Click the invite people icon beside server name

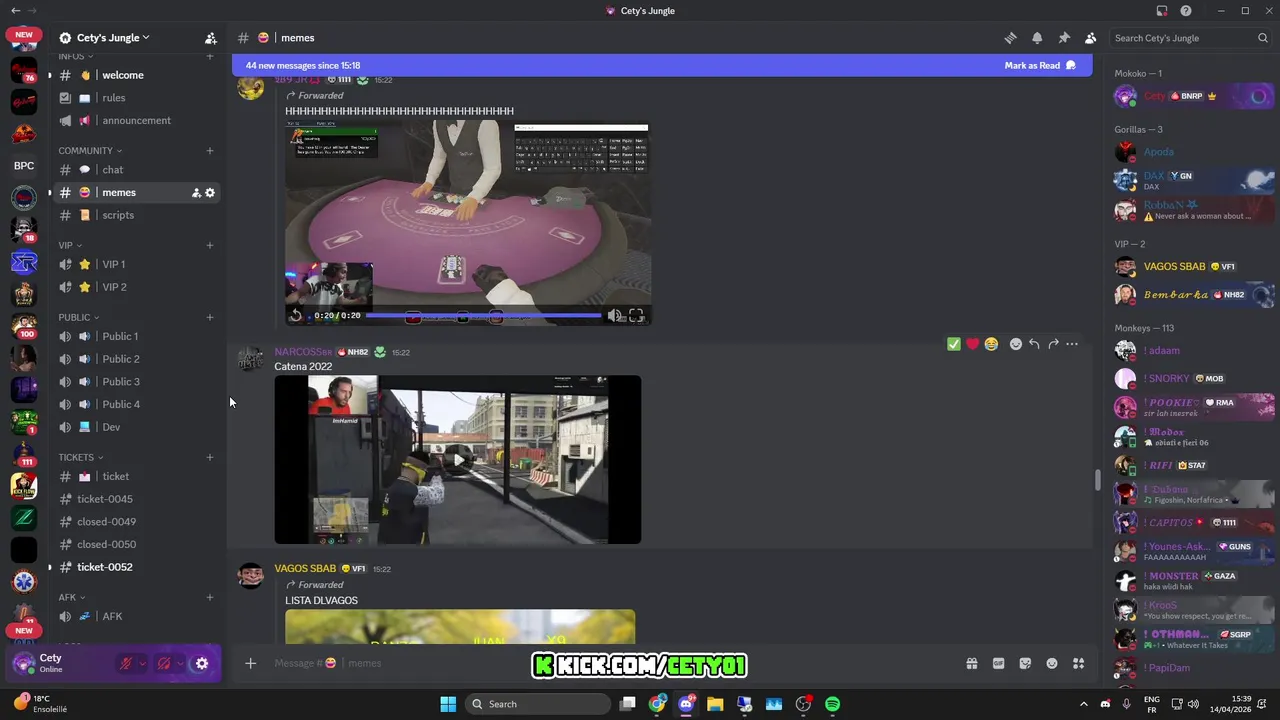(x=210, y=38)
